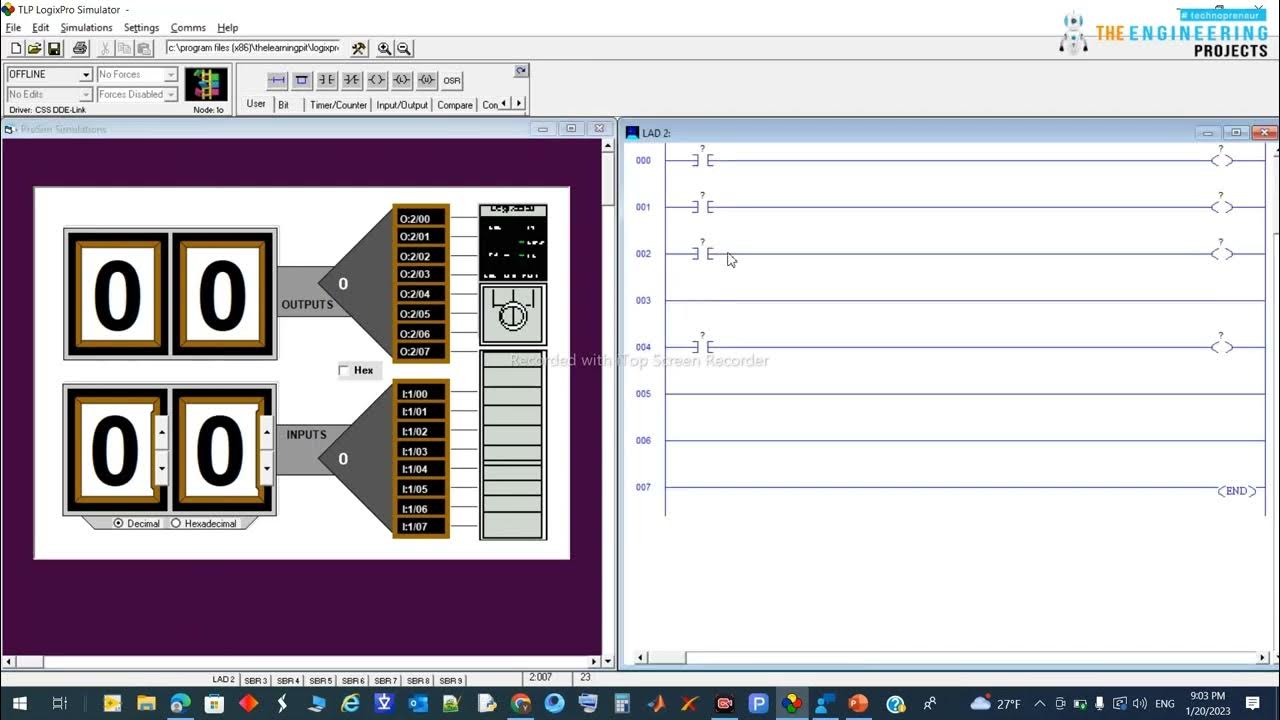Viewport: 1280px width, 720px height.
Task: Open the hammer tools icon
Action: pos(359,48)
